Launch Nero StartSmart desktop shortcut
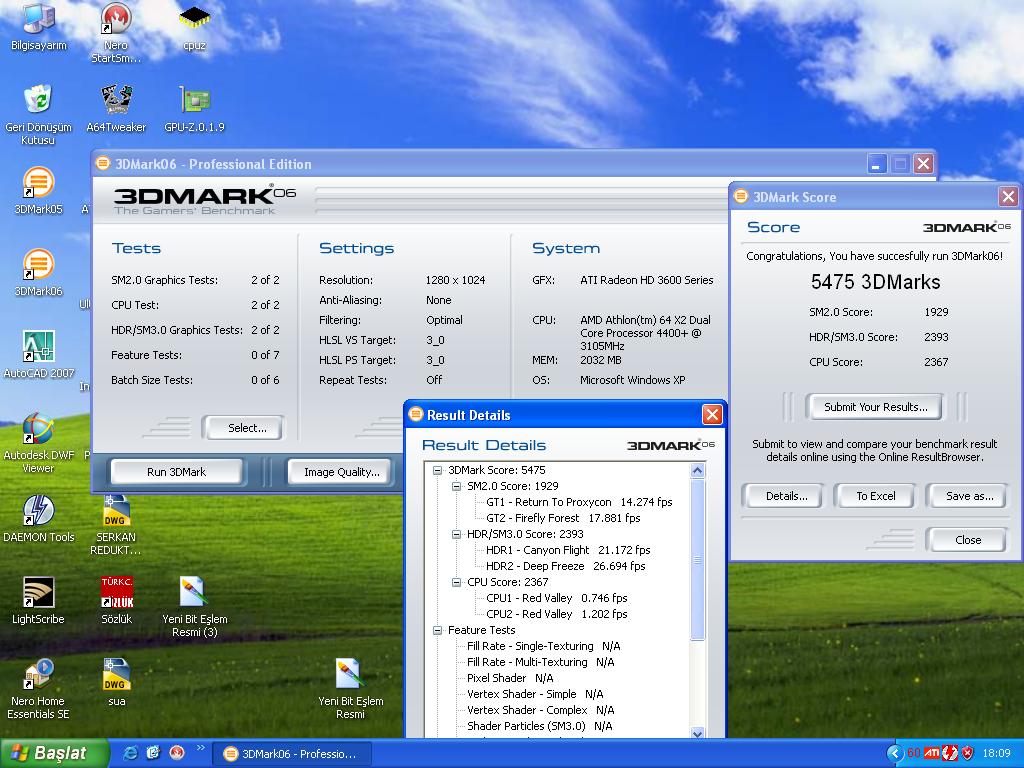The image size is (1024, 768). coord(116,33)
